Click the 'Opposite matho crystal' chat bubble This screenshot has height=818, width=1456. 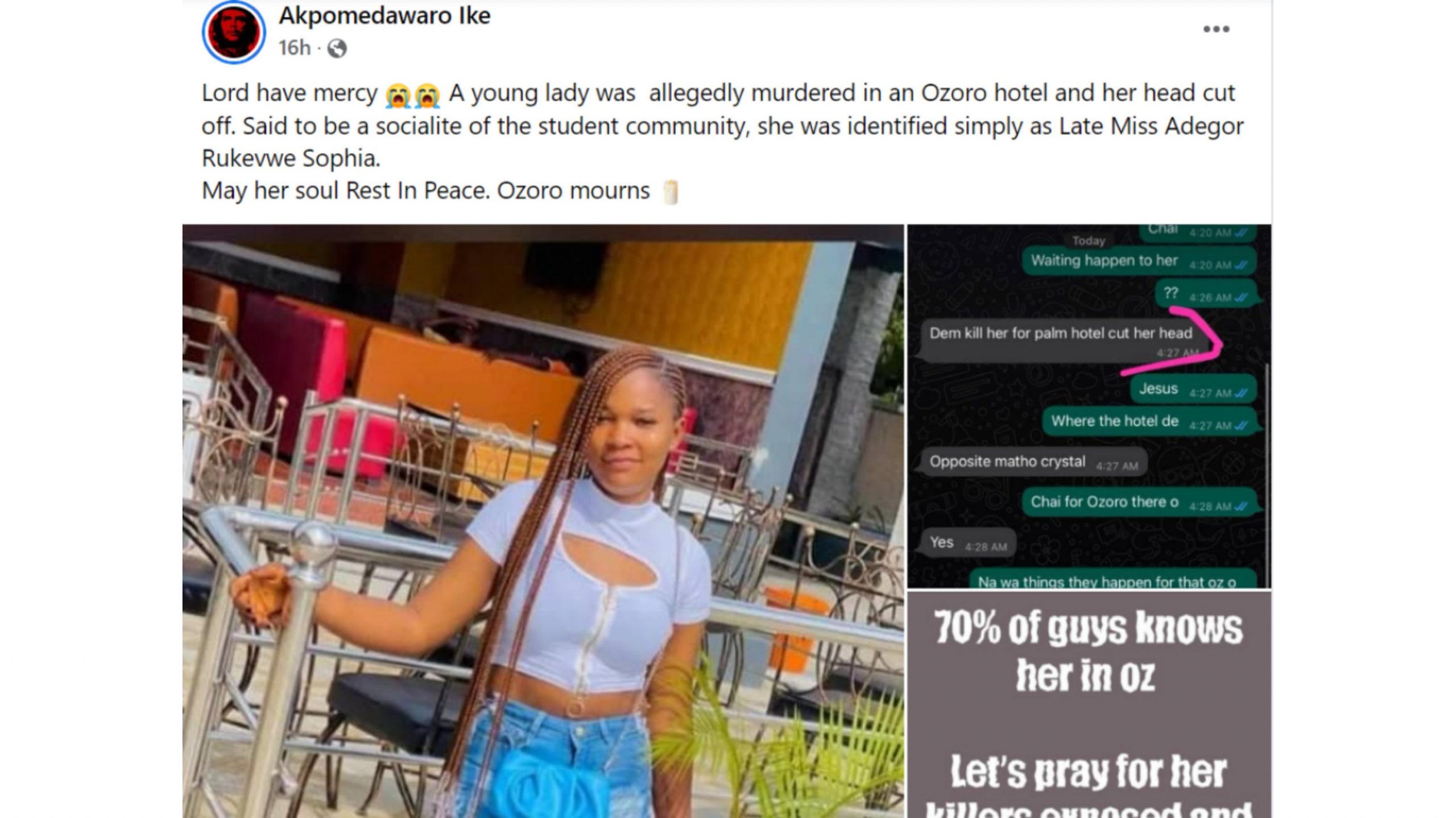pyautogui.click(x=1032, y=462)
